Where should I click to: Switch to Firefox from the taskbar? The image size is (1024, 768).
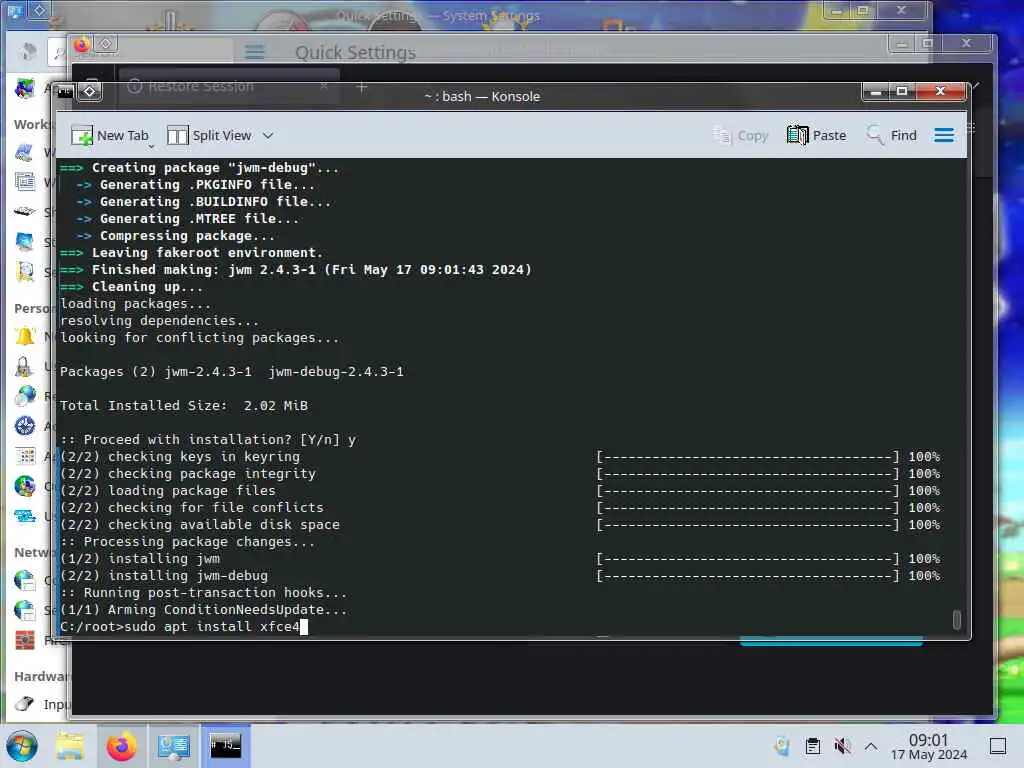pos(122,746)
